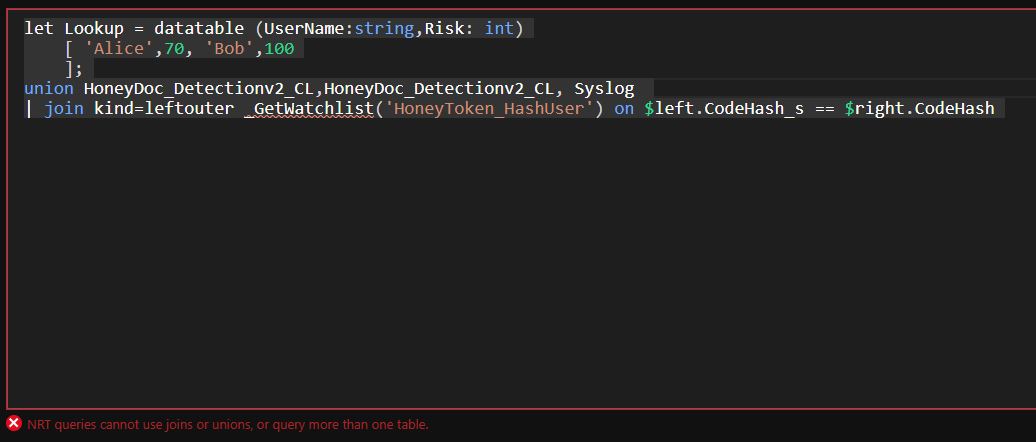Place cursor on the value 100
Viewport: 1036px width, 442px height.
(x=279, y=48)
